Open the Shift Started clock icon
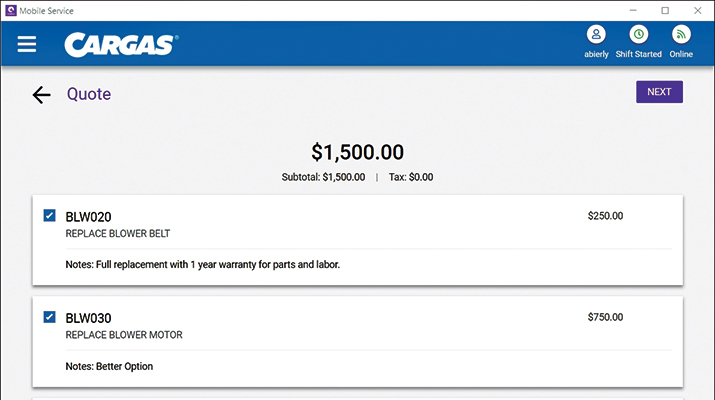Viewport: 715px width, 400px height. coord(638,35)
